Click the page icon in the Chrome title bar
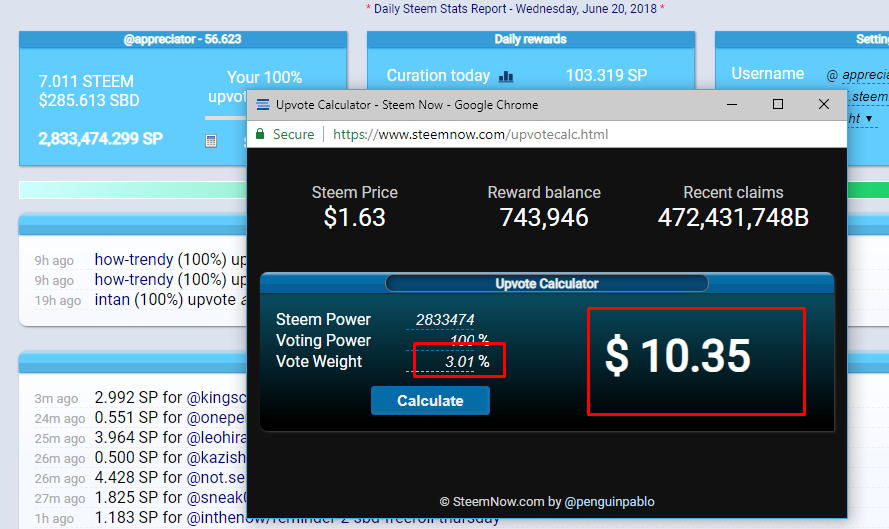 pyautogui.click(x=263, y=105)
